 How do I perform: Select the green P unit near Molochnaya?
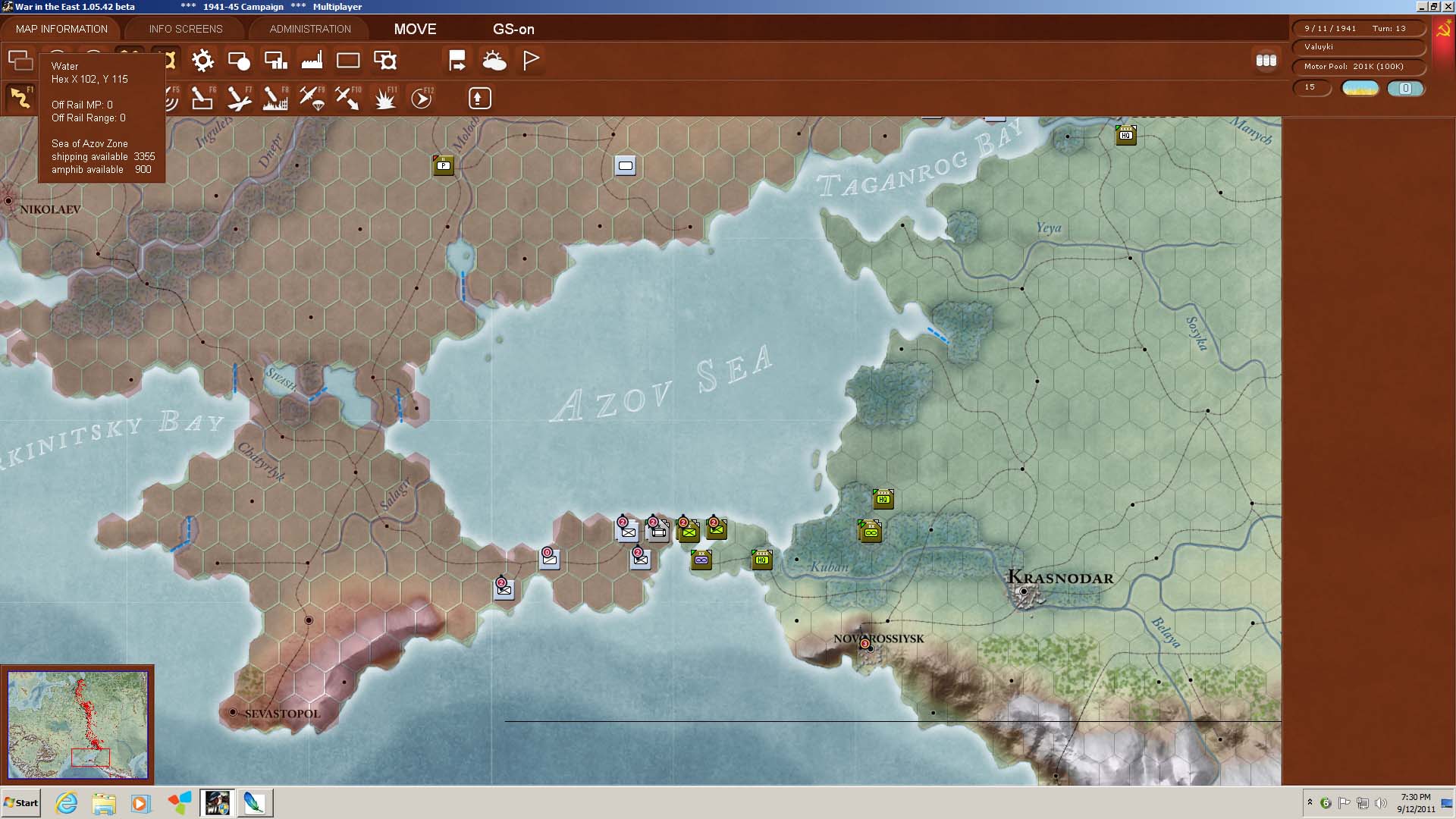[x=444, y=165]
